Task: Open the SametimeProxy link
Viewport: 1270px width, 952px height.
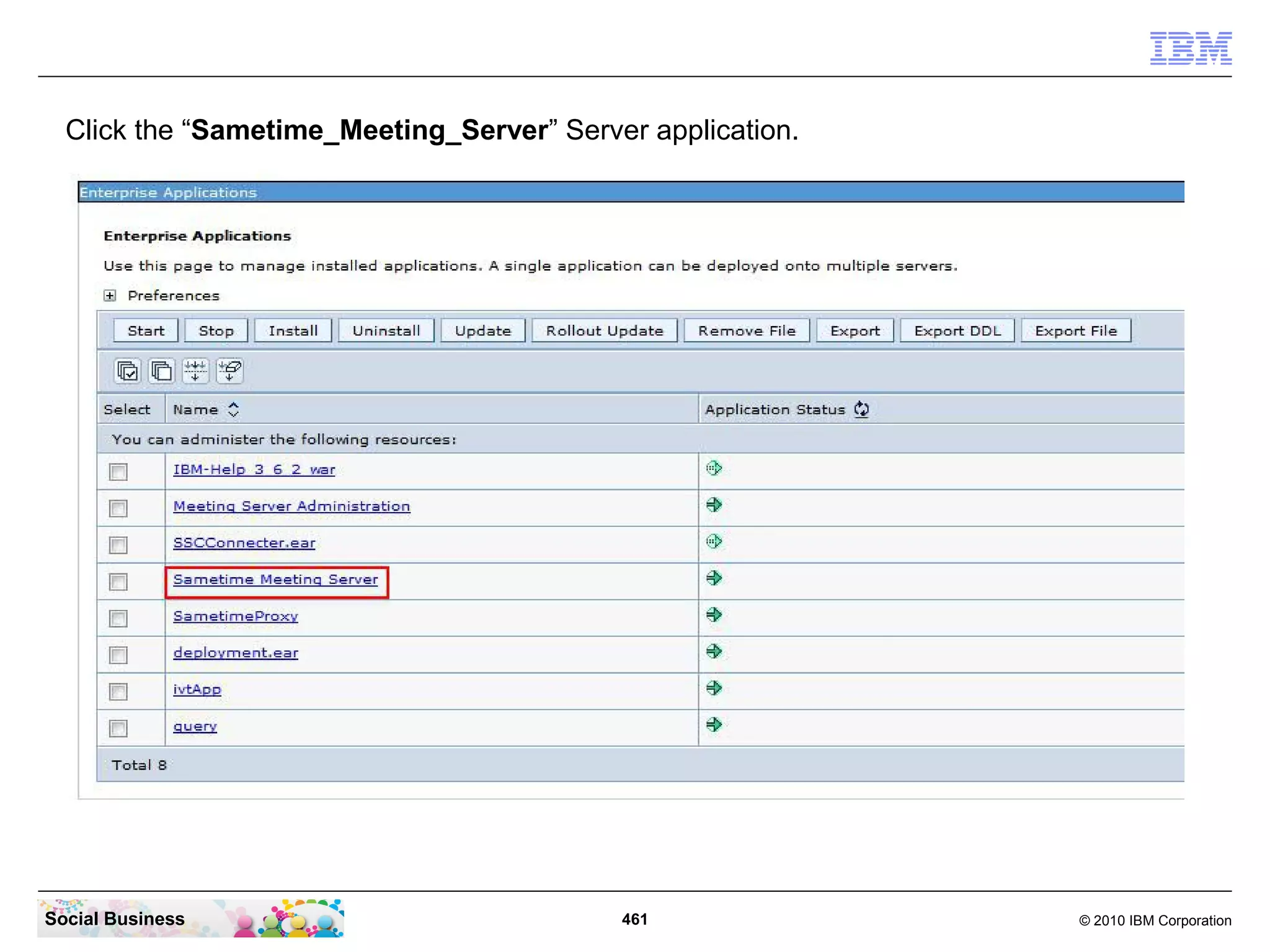Action: pyautogui.click(x=236, y=616)
